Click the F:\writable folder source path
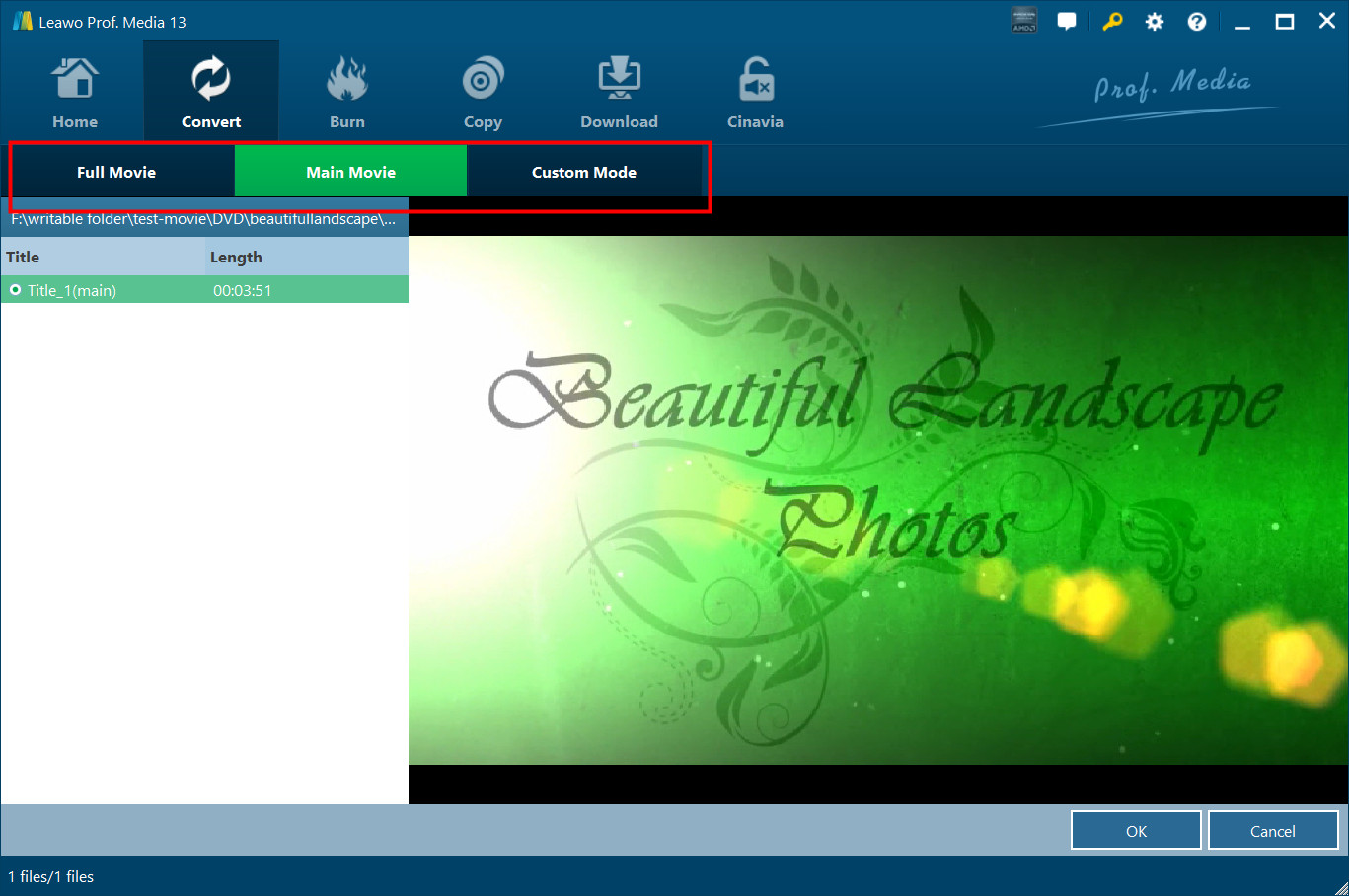1349x896 pixels. [x=203, y=219]
